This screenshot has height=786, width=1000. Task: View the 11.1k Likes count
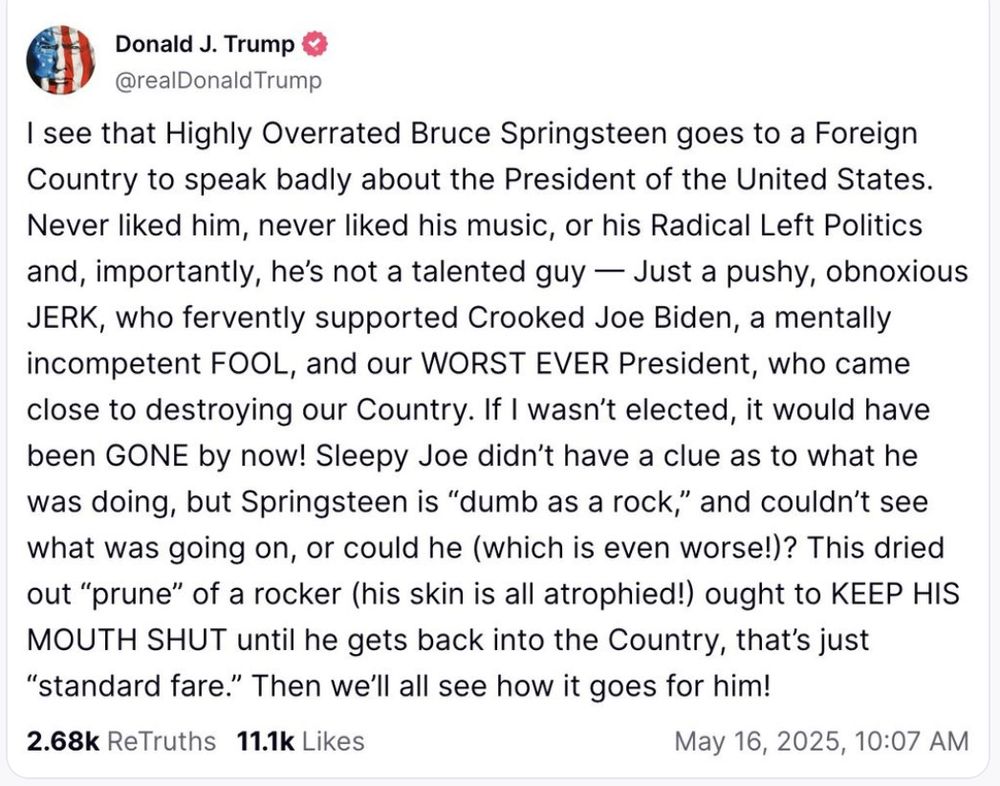(264, 741)
